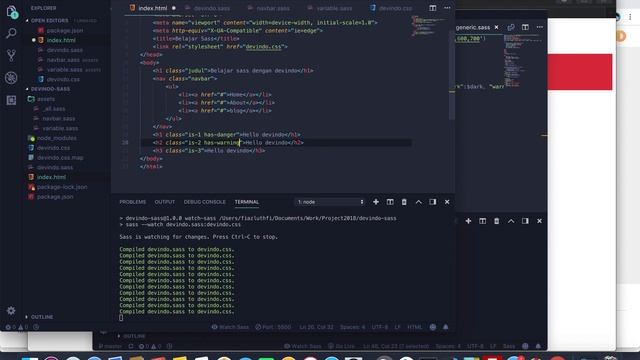Viewport: 640px width, 360px height.
Task: Select the terminal dropdown showing 1: node
Action: point(330,202)
